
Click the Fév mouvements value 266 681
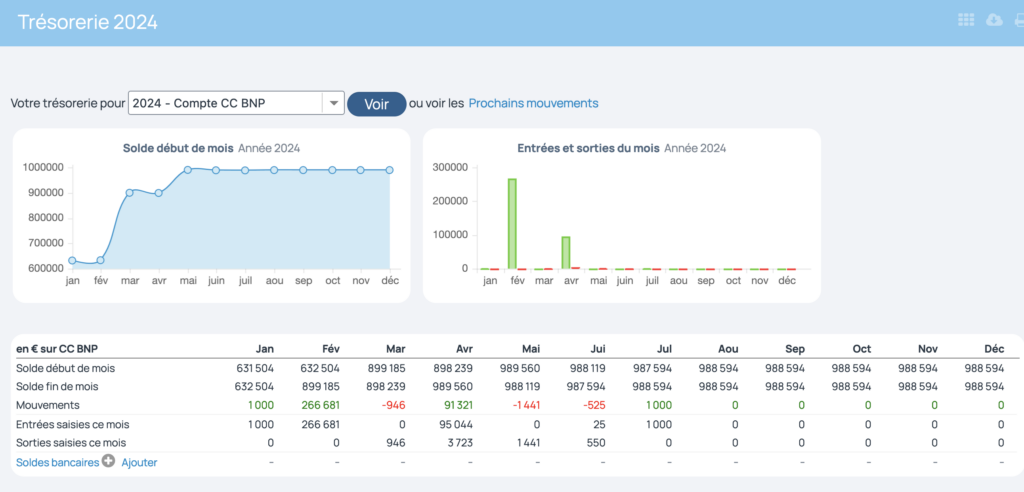[319, 405]
